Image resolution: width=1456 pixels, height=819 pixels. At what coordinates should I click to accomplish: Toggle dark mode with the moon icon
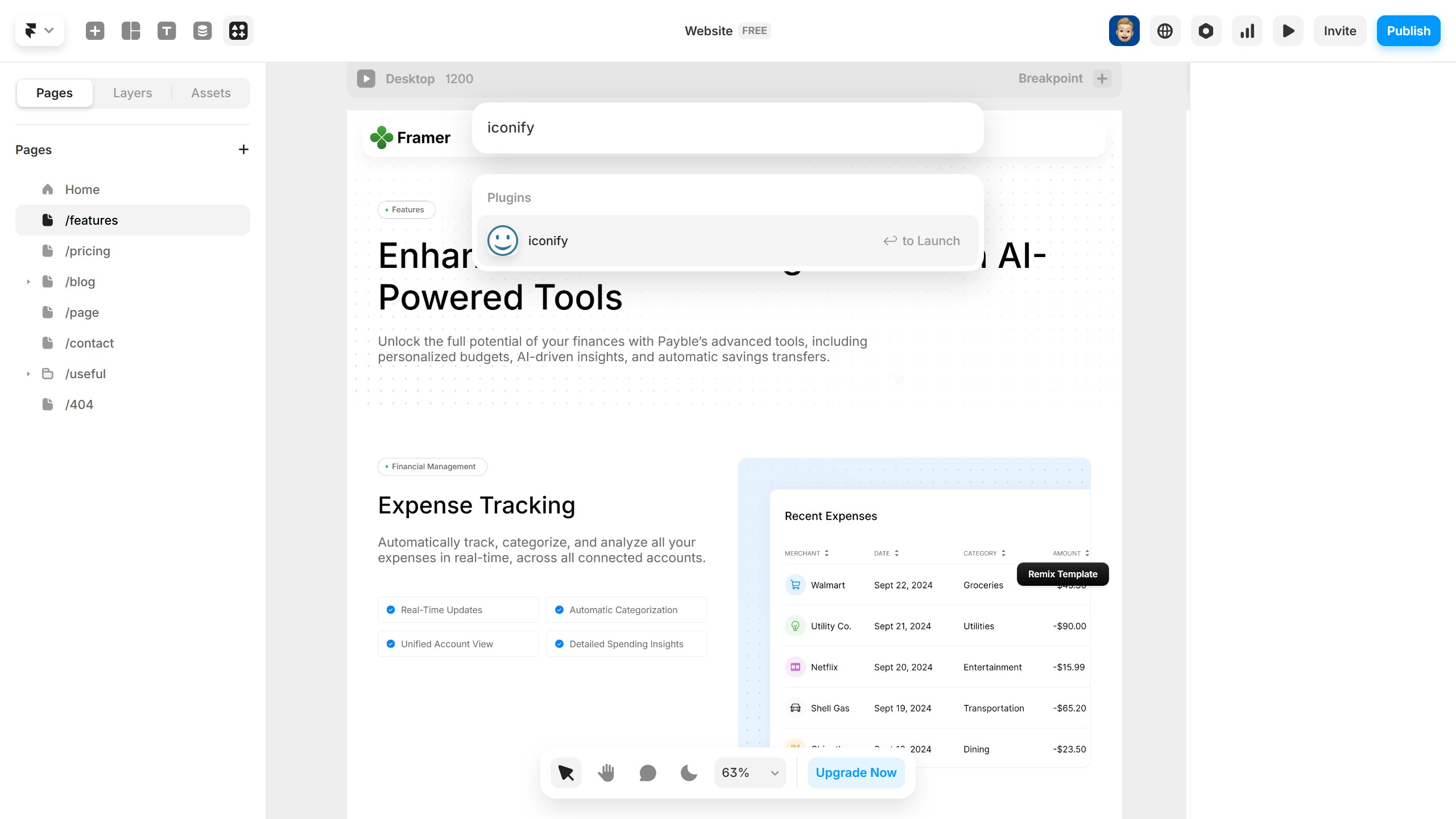pos(689,772)
